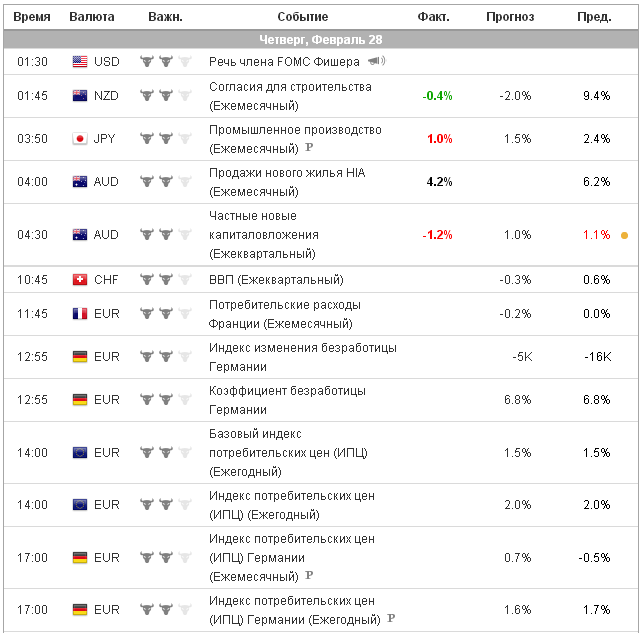Click the "Факт." column header

[x=433, y=17]
